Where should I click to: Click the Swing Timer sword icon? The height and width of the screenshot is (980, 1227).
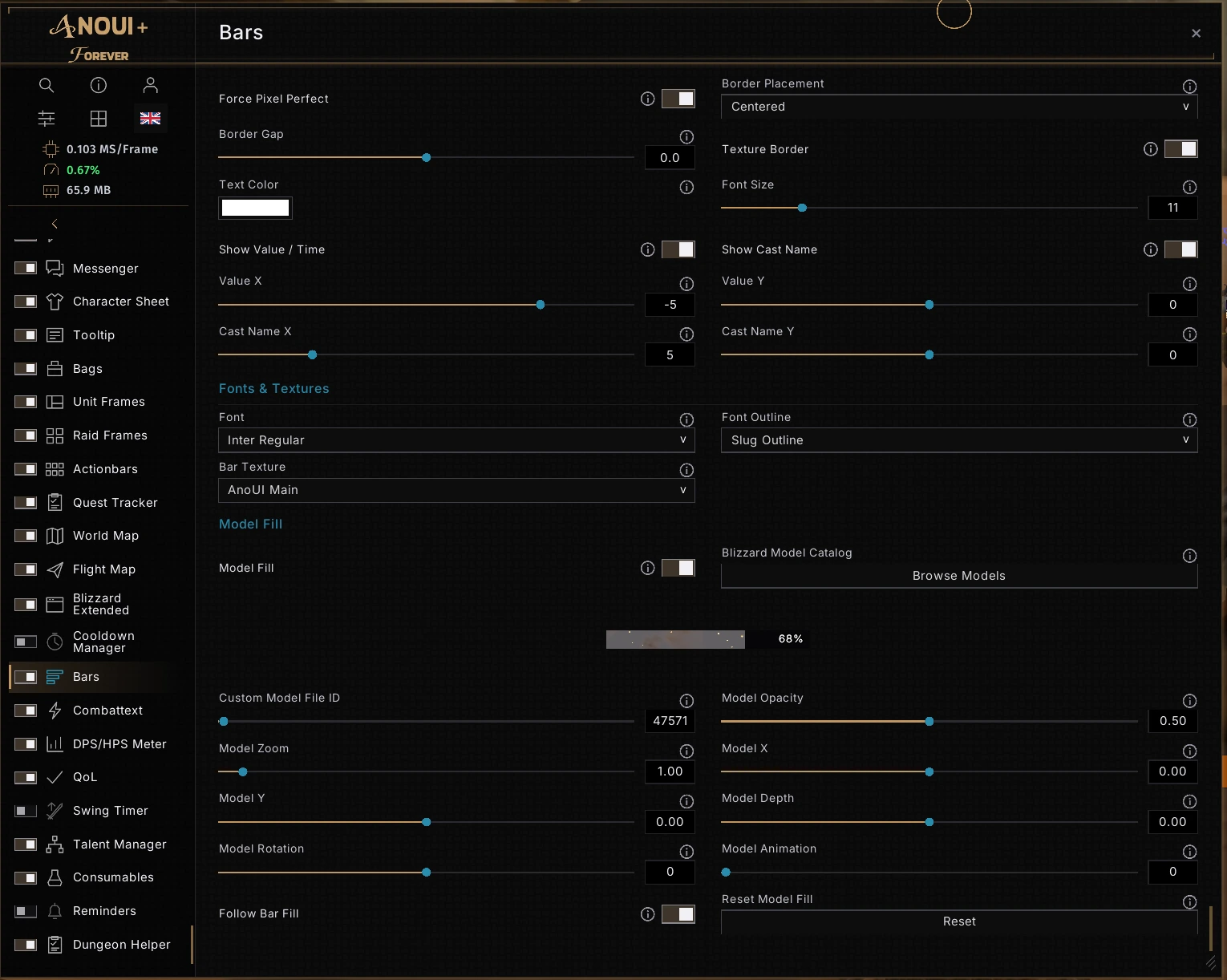pyautogui.click(x=55, y=811)
